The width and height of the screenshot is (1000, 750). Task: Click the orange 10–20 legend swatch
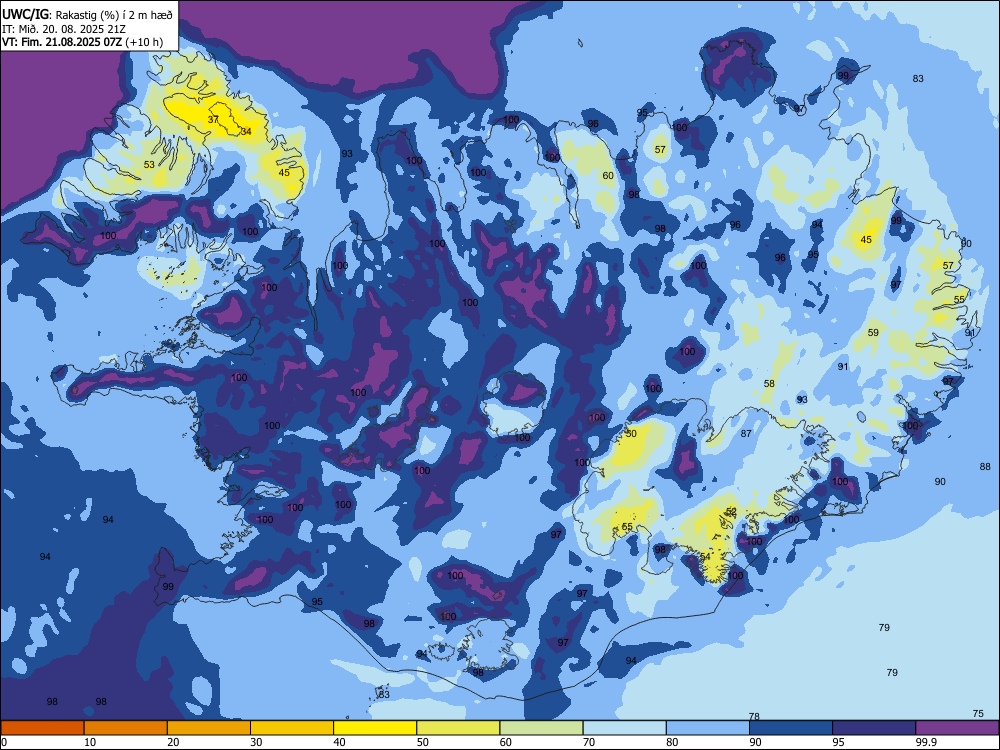pyautogui.click(x=126, y=728)
